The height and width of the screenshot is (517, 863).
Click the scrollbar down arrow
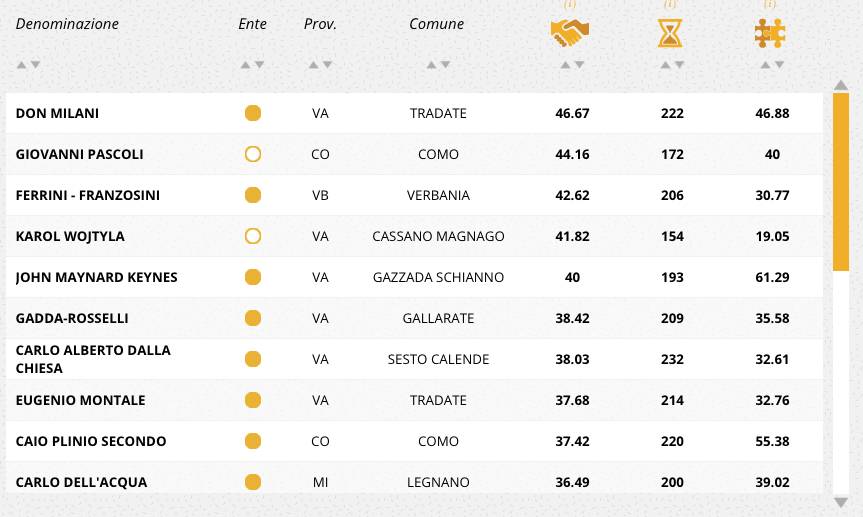(840, 502)
